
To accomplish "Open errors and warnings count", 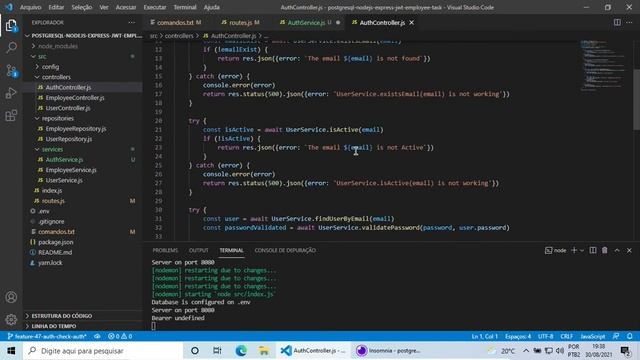I will click(120, 336).
